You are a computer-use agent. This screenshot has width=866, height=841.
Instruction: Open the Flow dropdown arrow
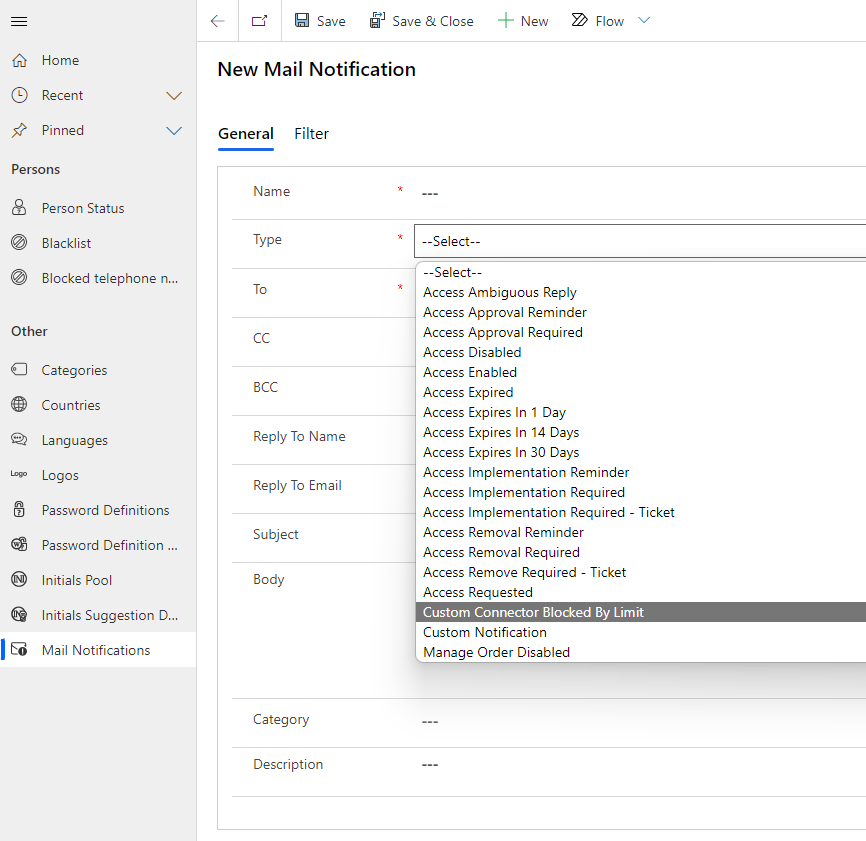click(x=644, y=21)
